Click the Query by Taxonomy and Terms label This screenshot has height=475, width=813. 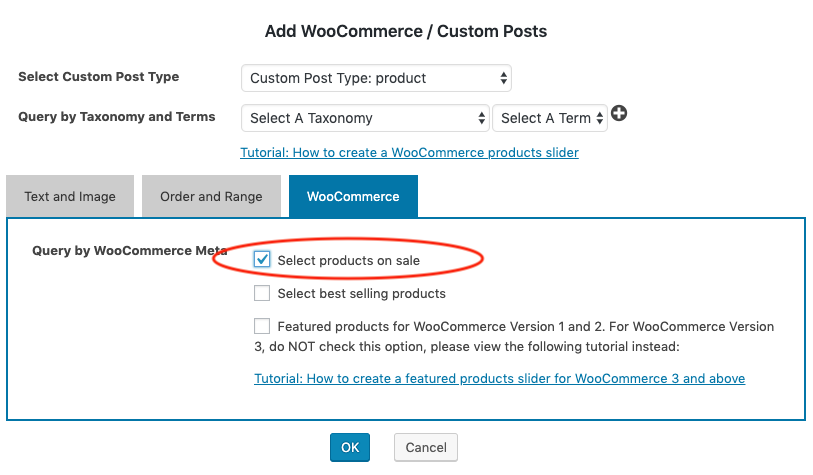coord(117,117)
